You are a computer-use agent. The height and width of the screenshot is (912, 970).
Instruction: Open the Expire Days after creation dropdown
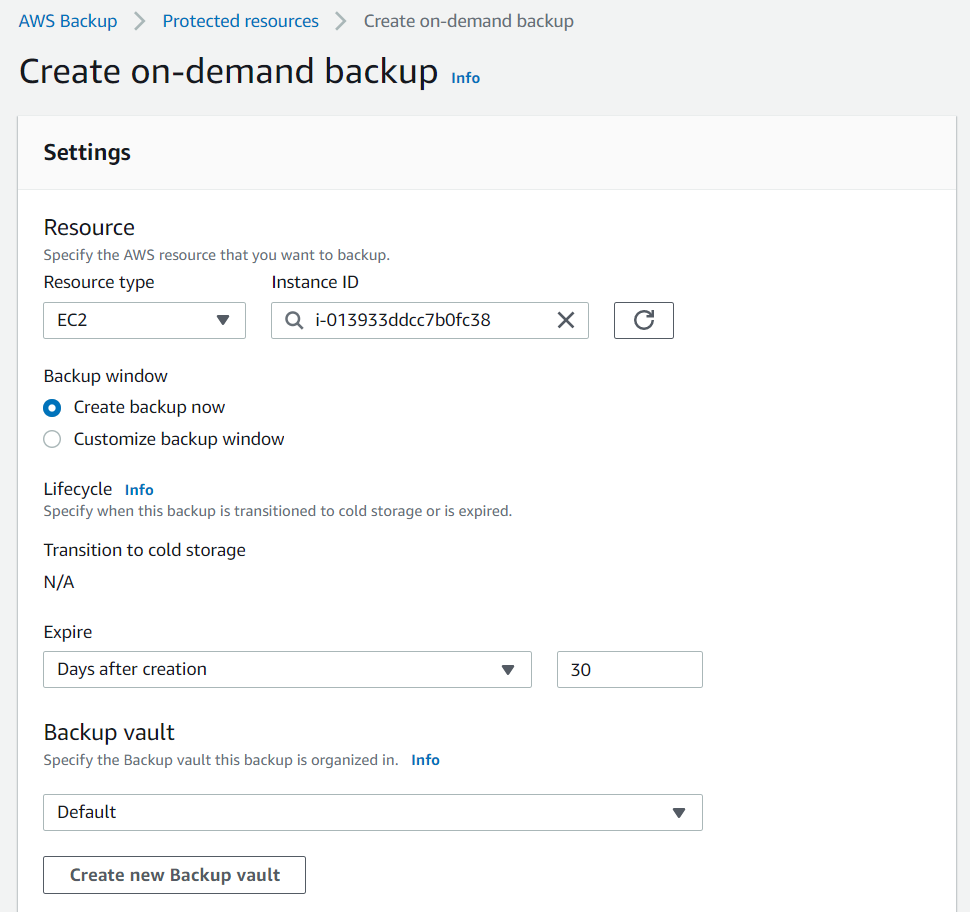point(287,669)
